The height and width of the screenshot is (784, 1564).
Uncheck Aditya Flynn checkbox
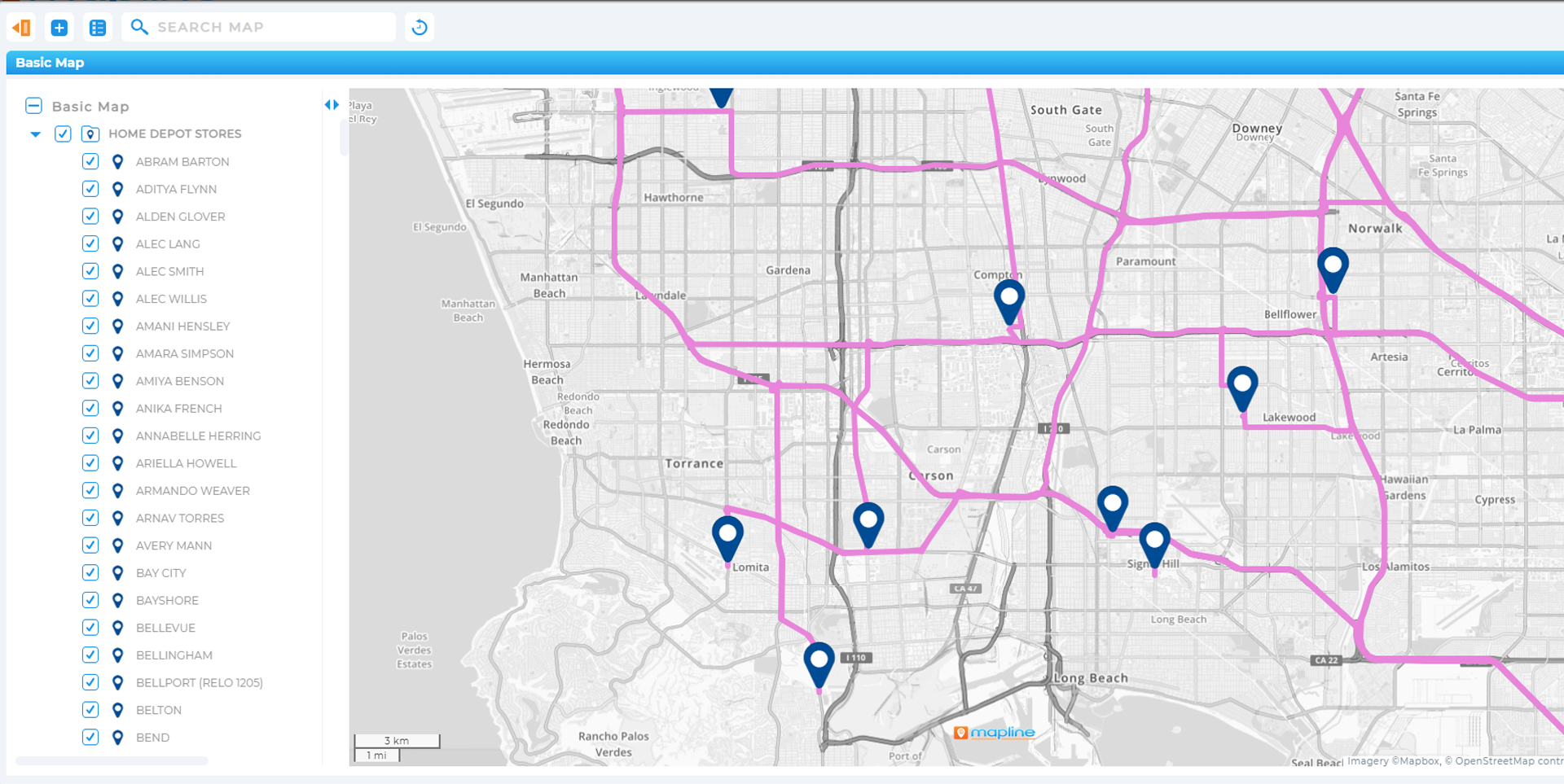[90, 189]
